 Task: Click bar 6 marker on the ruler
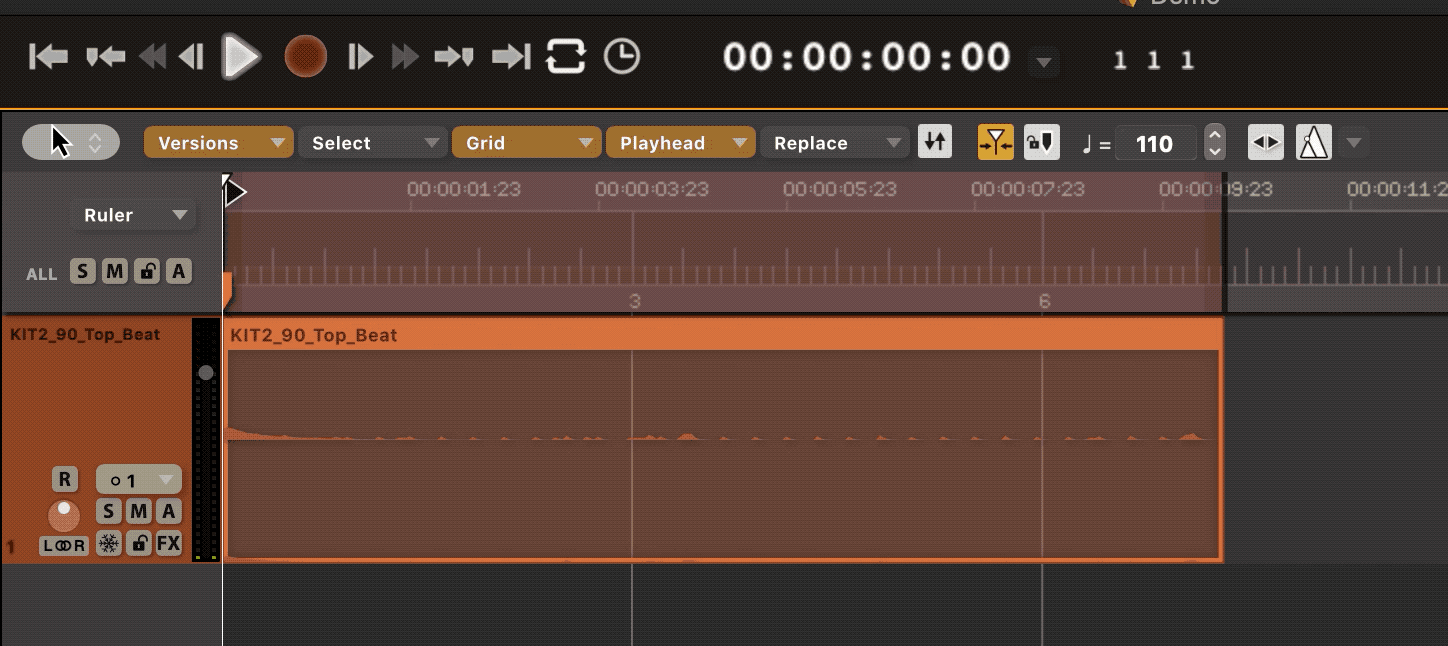[x=1044, y=301]
